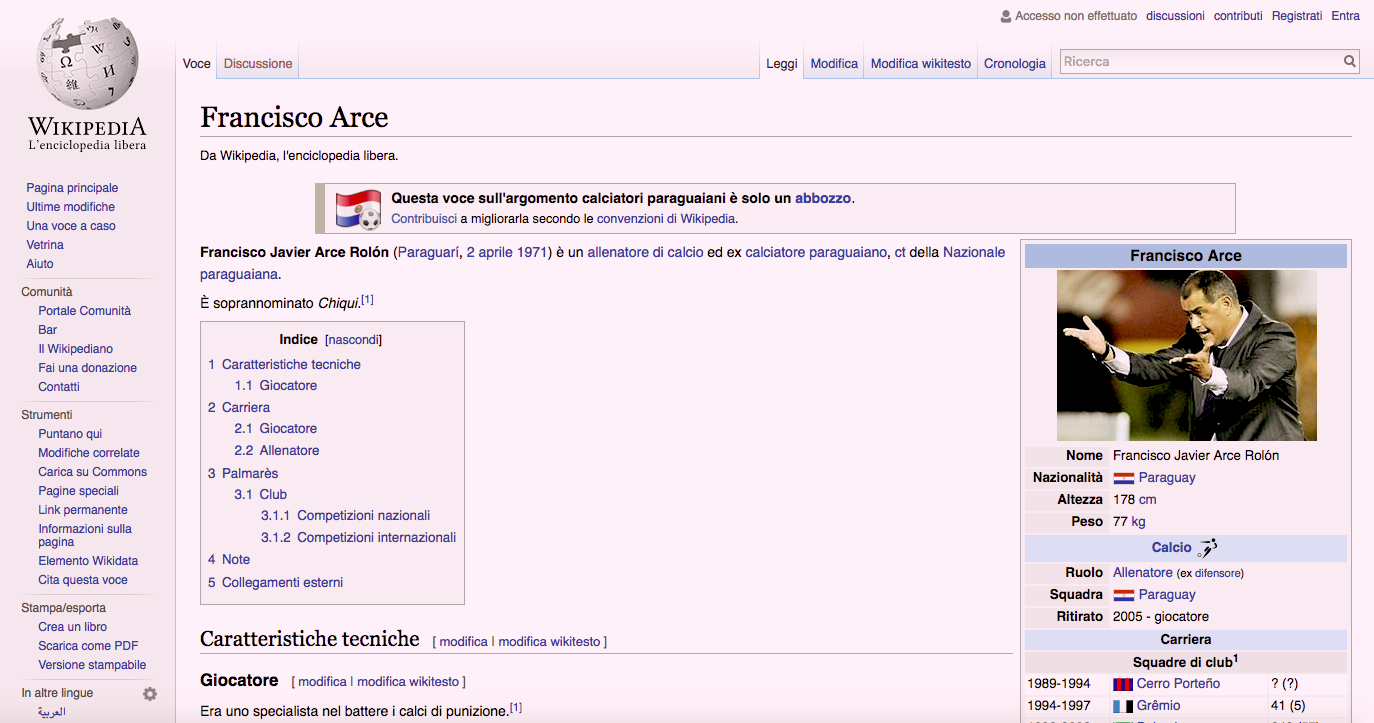Click modifica next to Caratteristiche tecniche heading

464,642
